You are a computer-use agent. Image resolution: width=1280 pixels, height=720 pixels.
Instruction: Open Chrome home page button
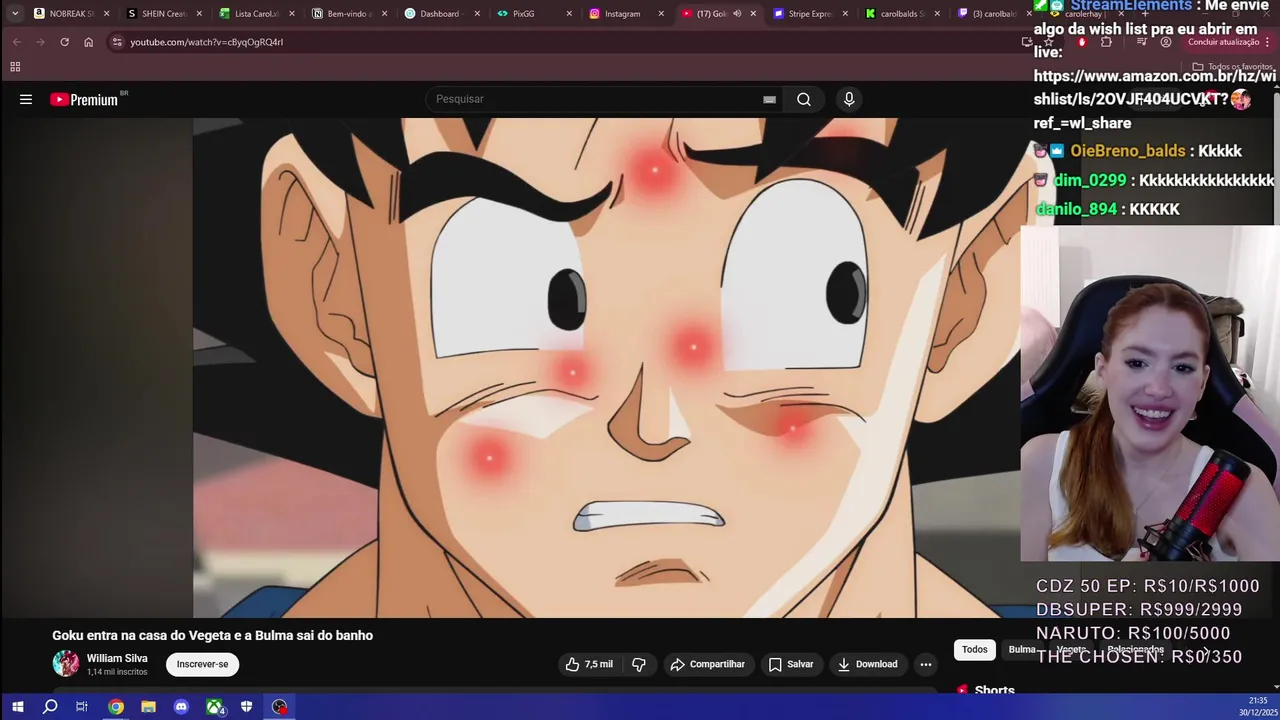pos(88,42)
